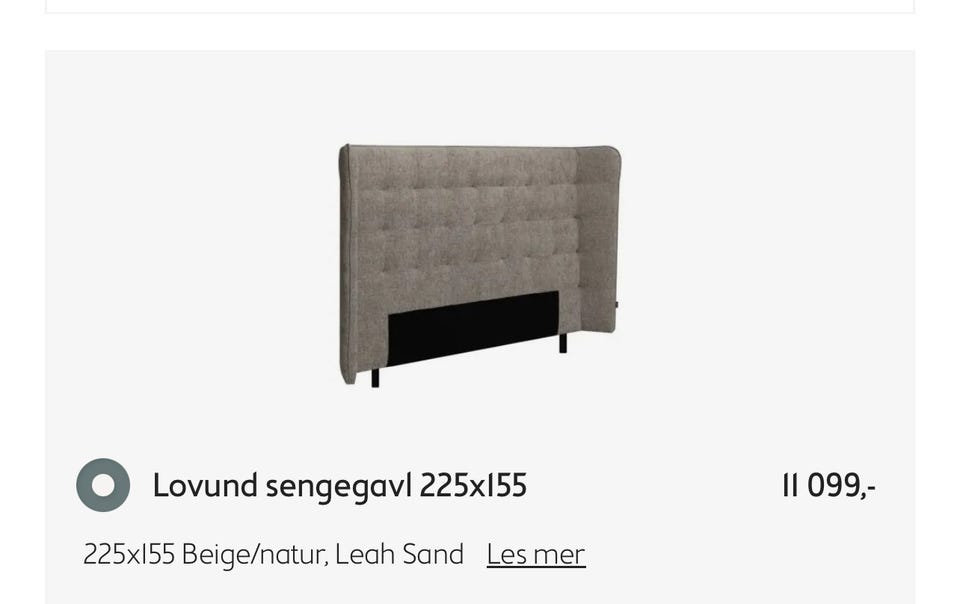Click the leading 225x155 in the description line
The width and height of the screenshot is (960, 604).
pyautogui.click(x=129, y=554)
